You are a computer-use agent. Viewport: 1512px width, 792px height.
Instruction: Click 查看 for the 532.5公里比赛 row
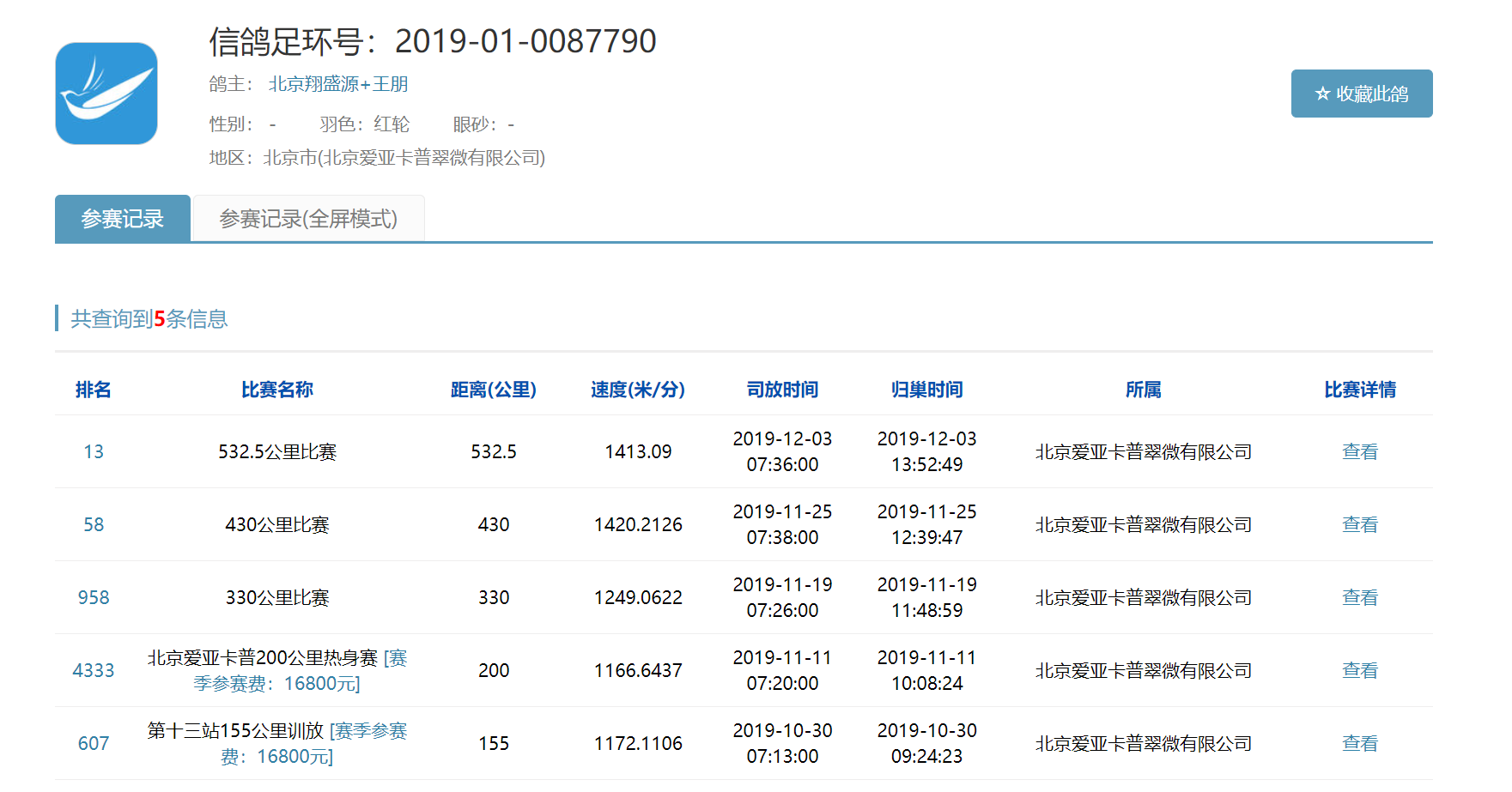coord(1359,451)
